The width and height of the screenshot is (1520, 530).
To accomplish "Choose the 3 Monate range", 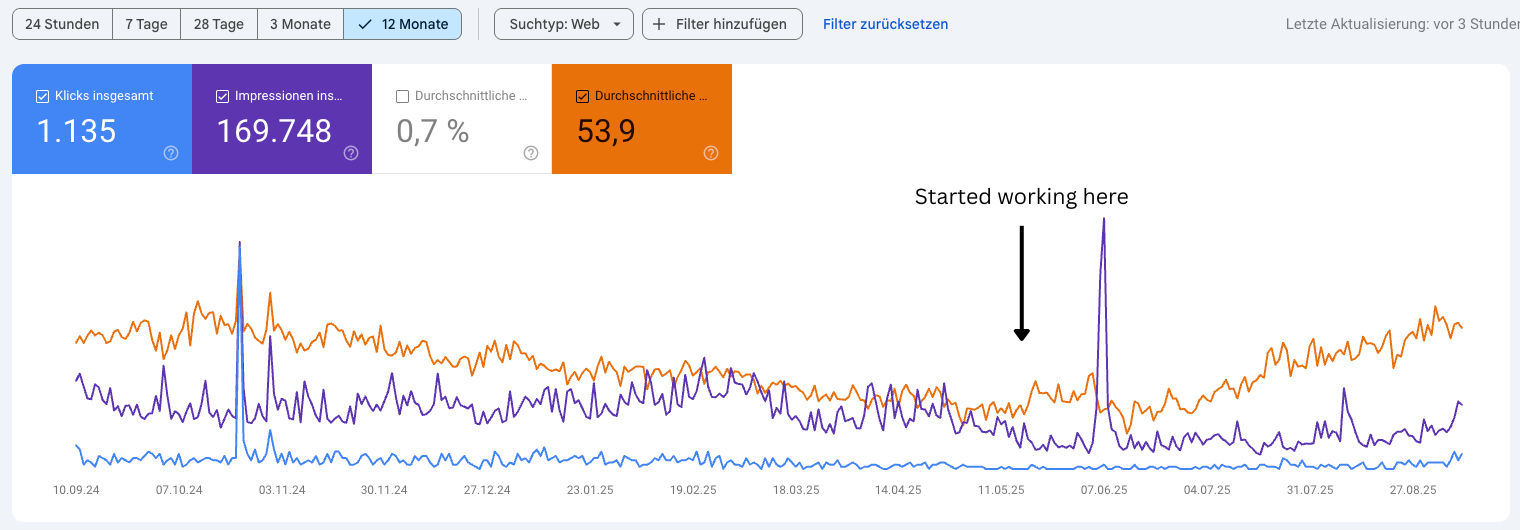I will pyautogui.click(x=300, y=24).
